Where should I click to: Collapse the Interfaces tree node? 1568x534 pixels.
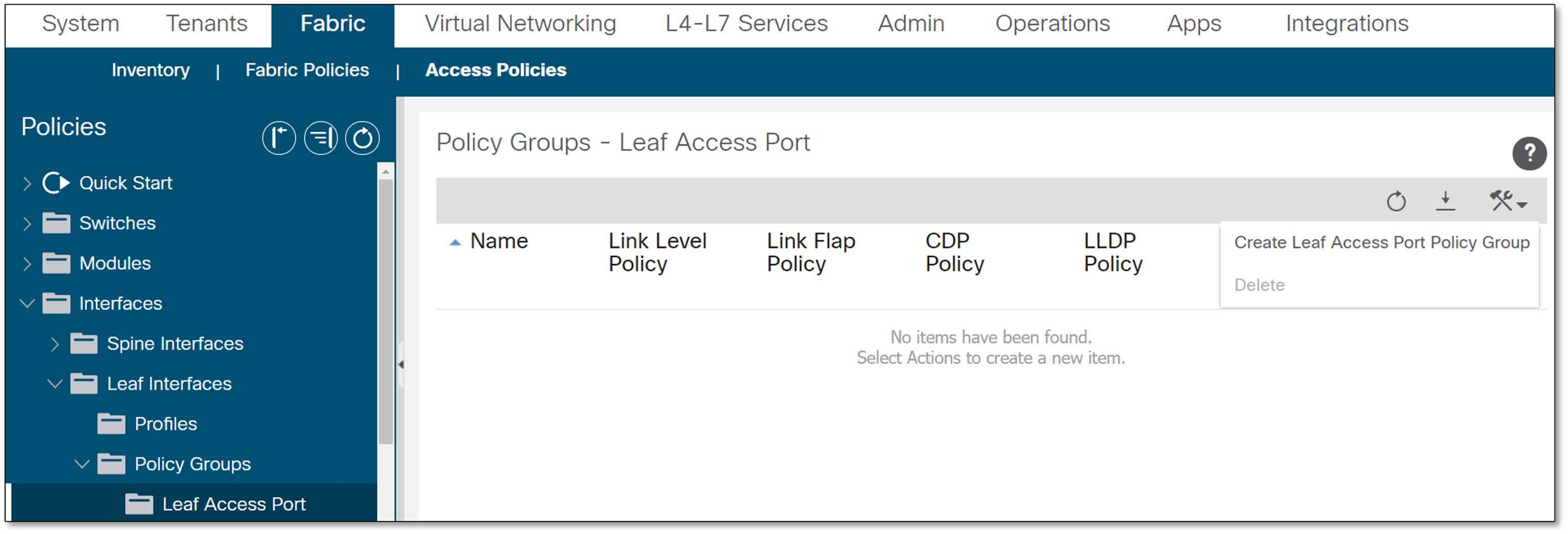27,303
